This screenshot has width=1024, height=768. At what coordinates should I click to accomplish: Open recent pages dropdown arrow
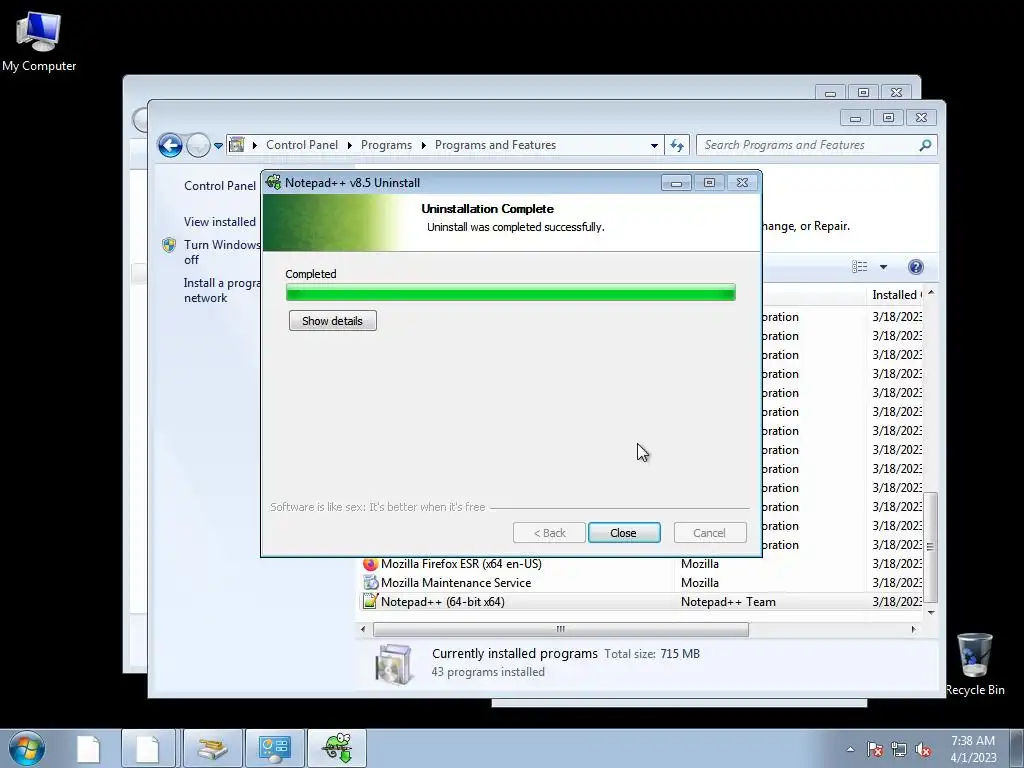pyautogui.click(x=218, y=146)
